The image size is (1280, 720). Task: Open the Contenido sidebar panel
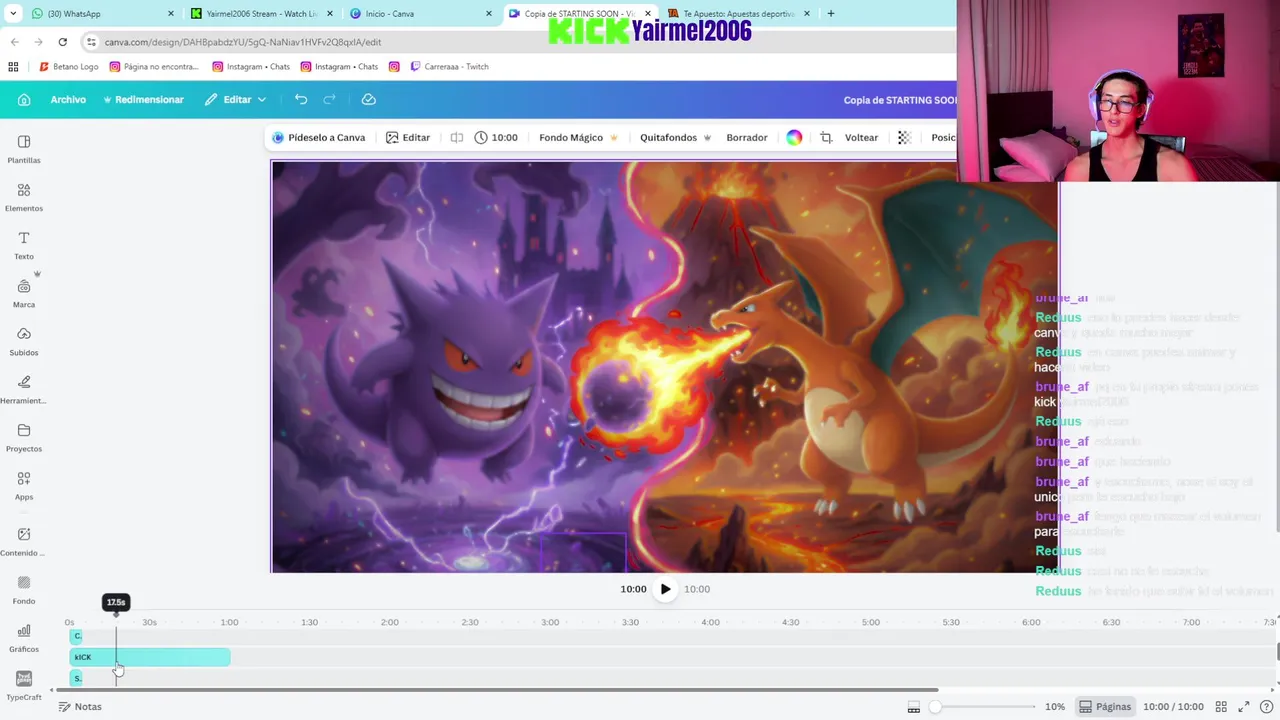point(24,541)
